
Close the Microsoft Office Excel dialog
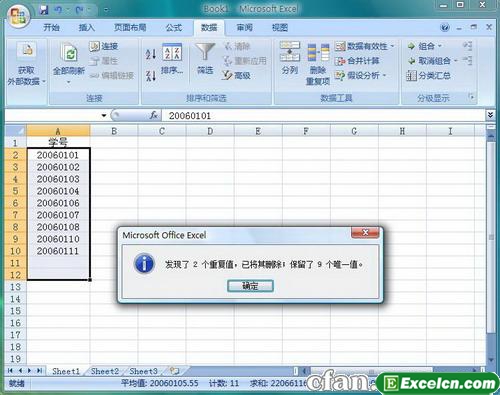[x=365, y=233]
